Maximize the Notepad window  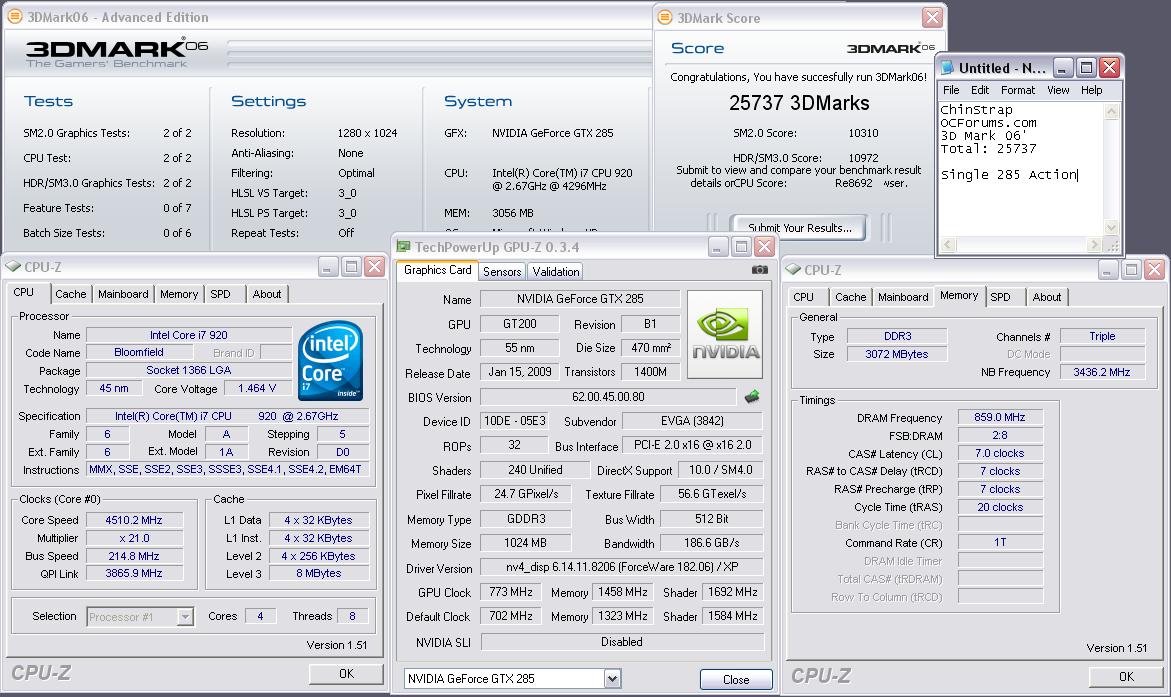click(x=1087, y=68)
